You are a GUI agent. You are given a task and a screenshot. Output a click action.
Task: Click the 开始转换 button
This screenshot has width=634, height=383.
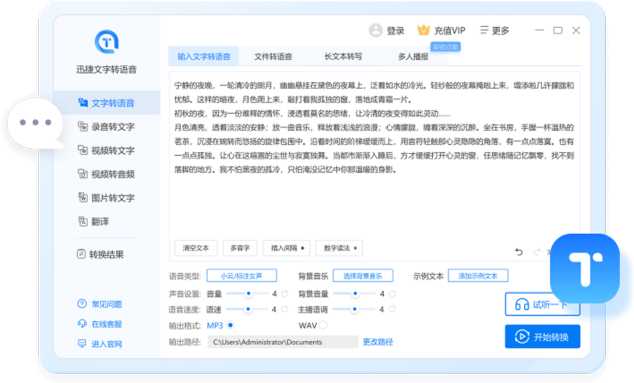[542, 336]
